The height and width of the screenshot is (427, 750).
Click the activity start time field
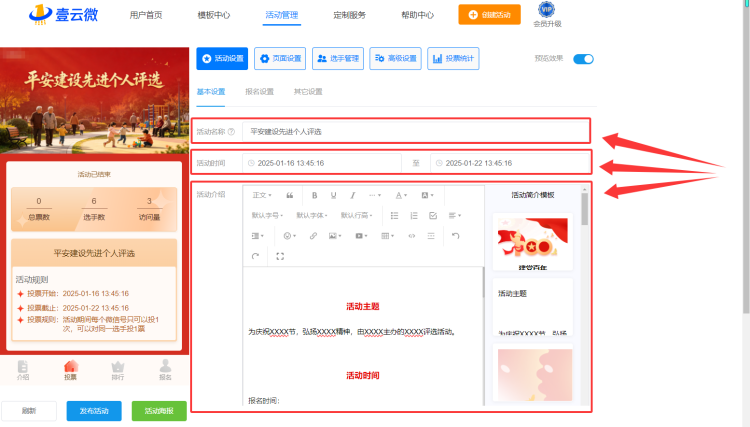(322, 163)
